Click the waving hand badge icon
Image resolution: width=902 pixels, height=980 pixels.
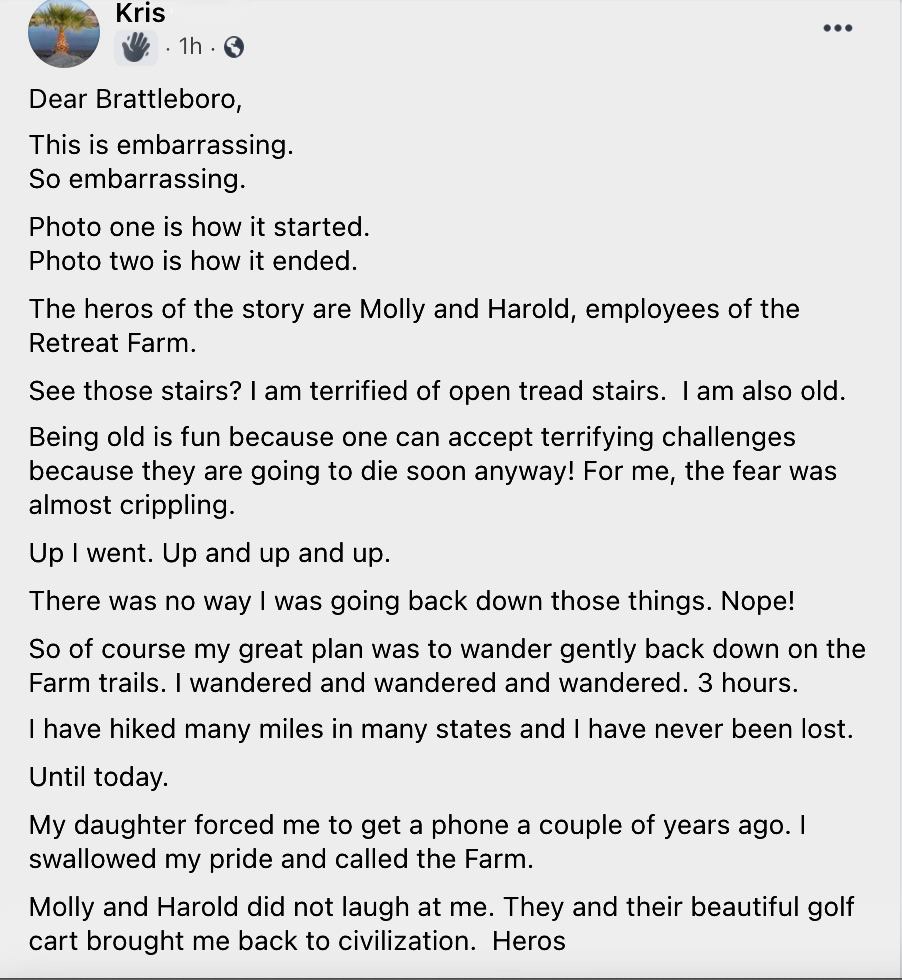(x=136, y=47)
